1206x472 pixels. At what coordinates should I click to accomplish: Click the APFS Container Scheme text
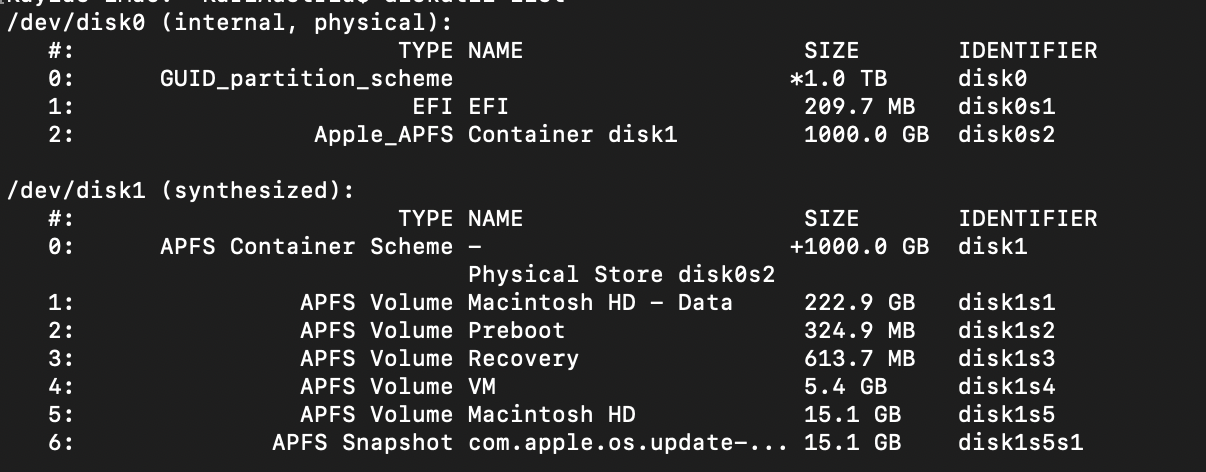coord(306,246)
